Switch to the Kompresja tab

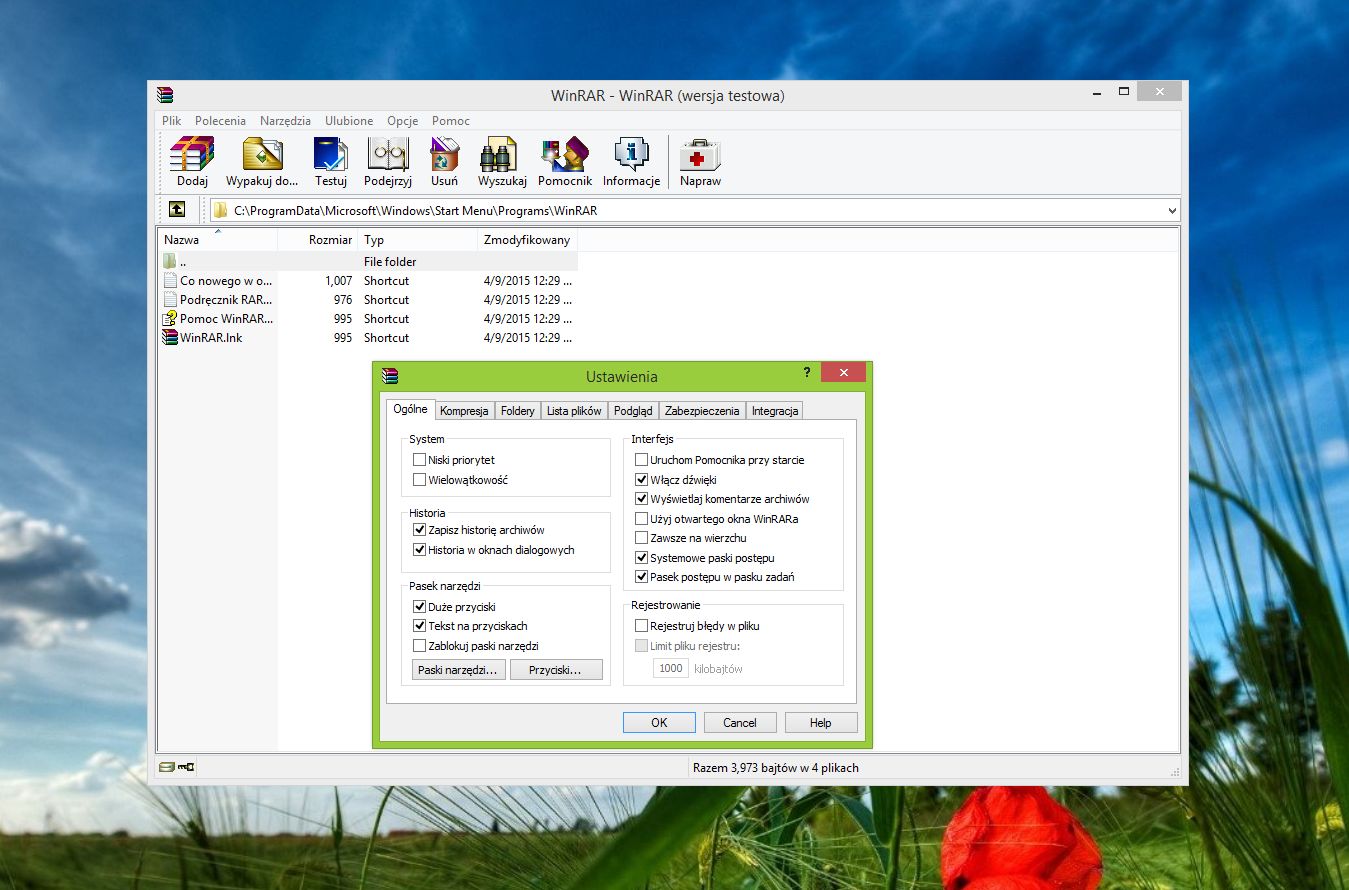tap(464, 411)
